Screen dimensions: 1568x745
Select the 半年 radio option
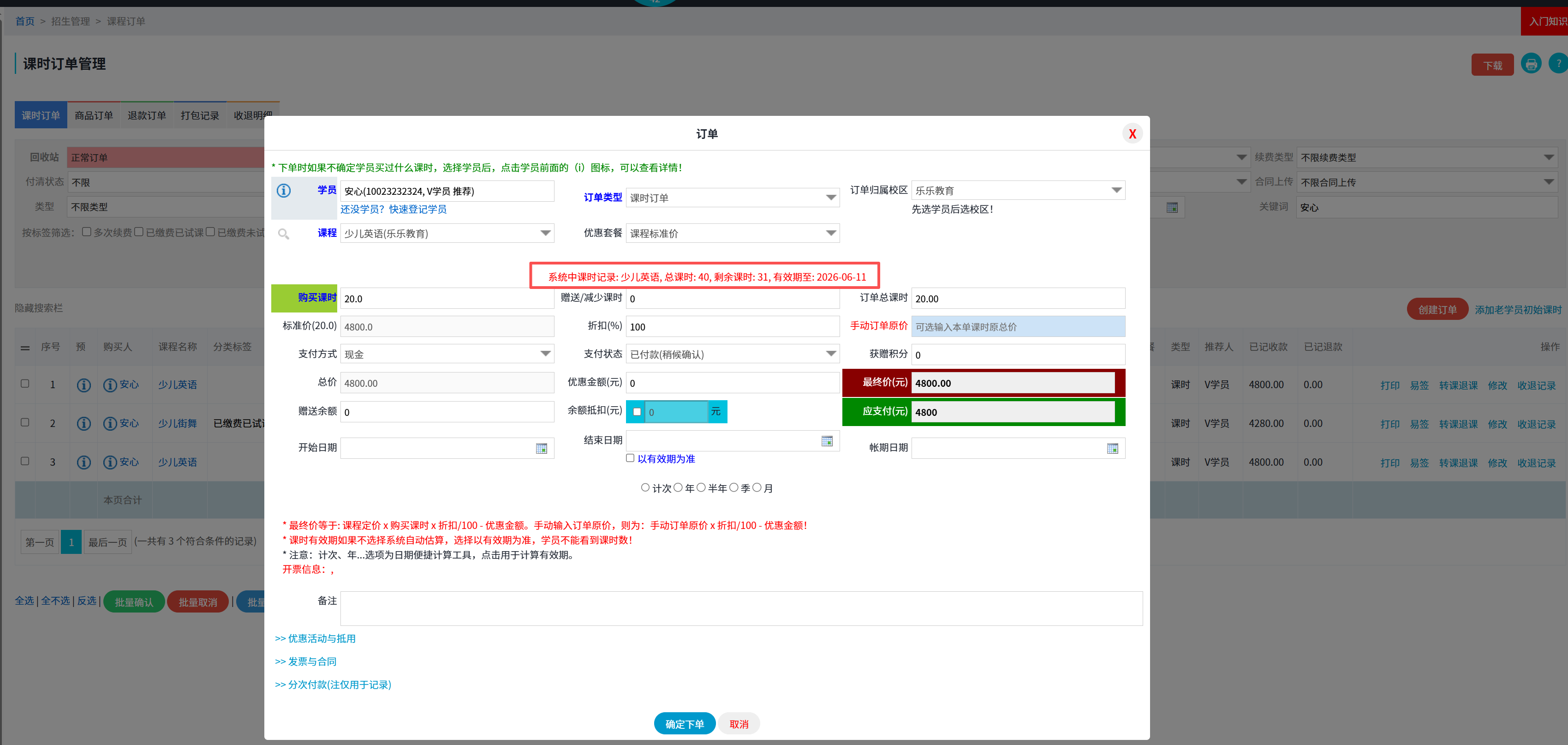click(701, 487)
